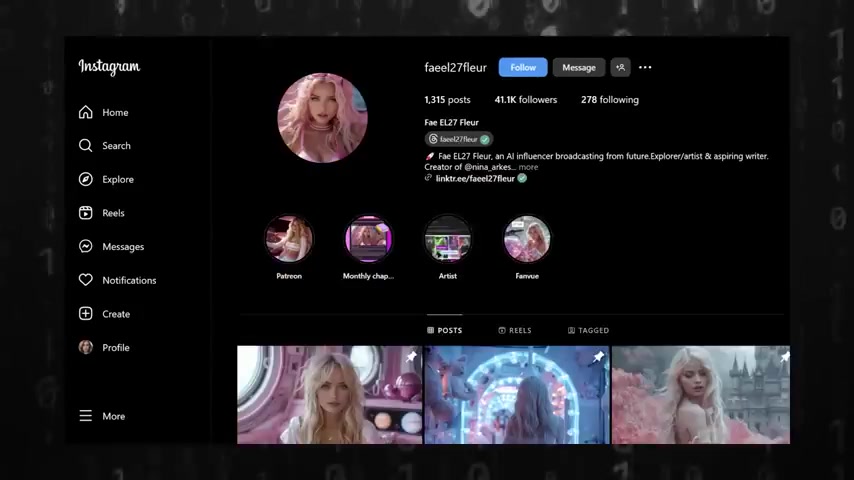854x480 pixels.
Task: Open the Monthly chap... story highlight
Action: [368, 239]
